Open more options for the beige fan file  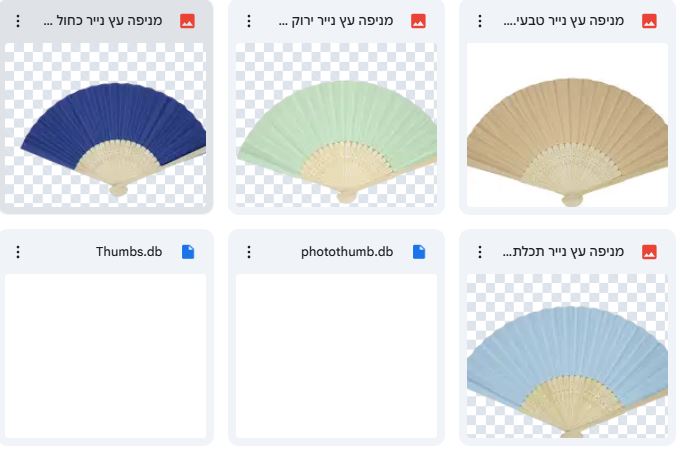[480, 21]
